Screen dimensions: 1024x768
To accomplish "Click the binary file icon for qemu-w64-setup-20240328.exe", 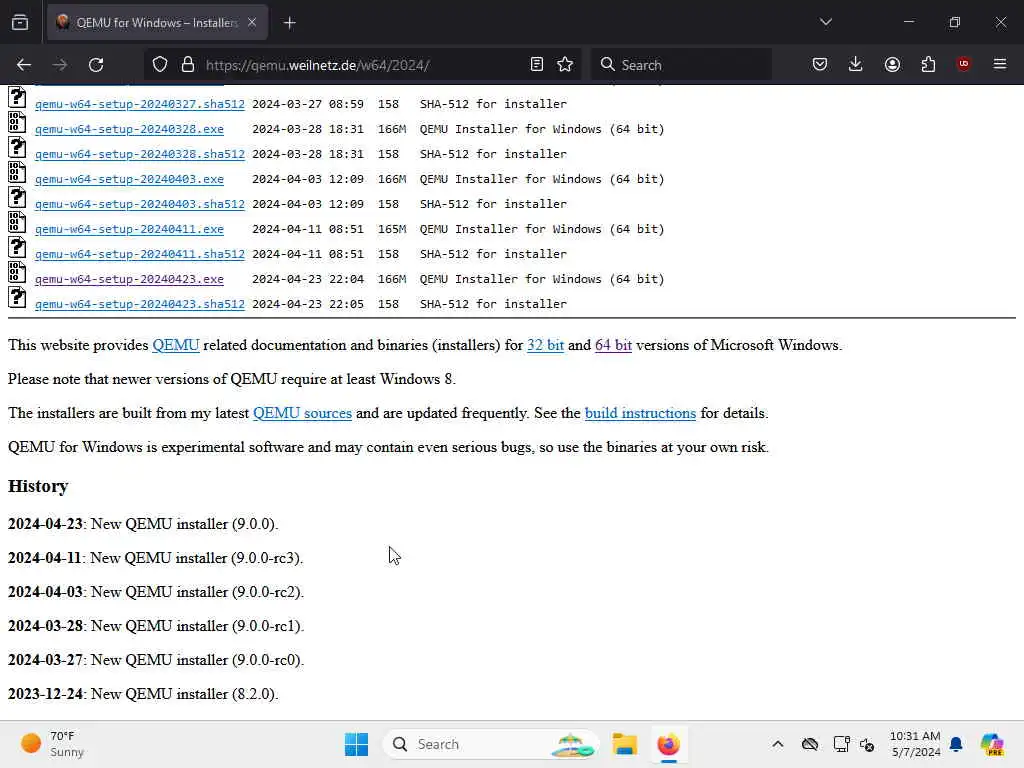I will tap(17, 122).
